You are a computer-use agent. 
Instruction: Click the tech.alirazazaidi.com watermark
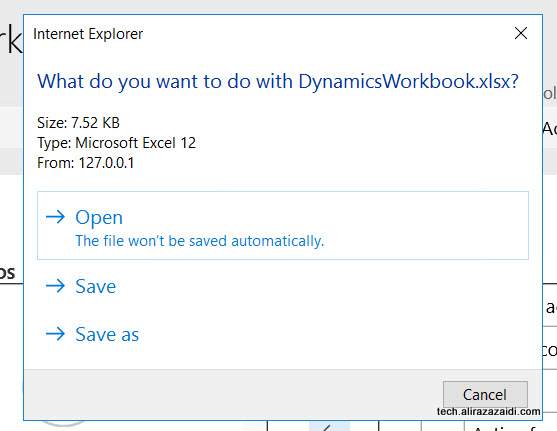[x=488, y=411]
